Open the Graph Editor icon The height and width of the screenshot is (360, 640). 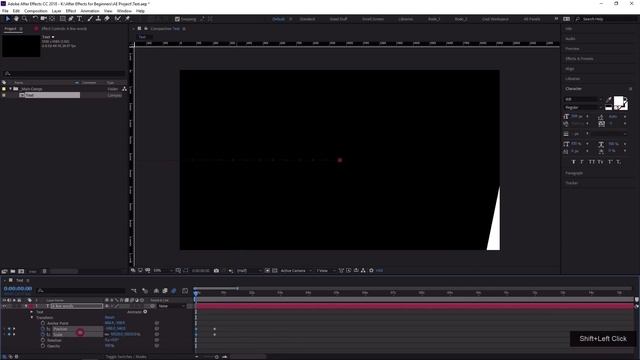[185, 291]
